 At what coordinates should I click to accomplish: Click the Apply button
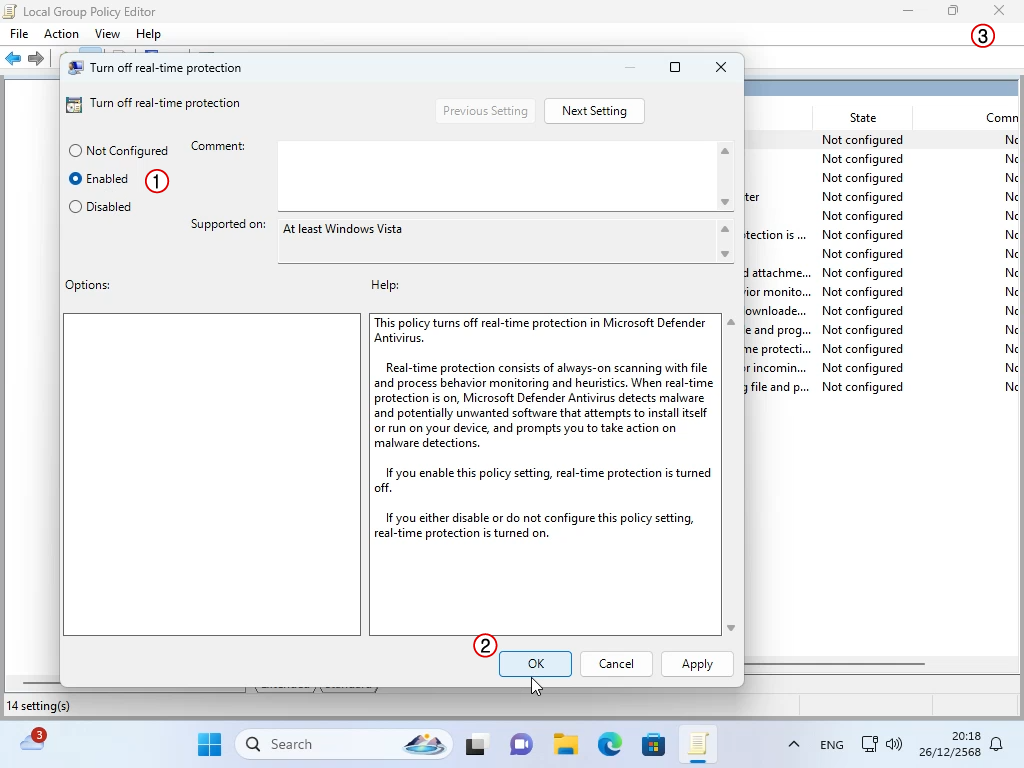[697, 664]
